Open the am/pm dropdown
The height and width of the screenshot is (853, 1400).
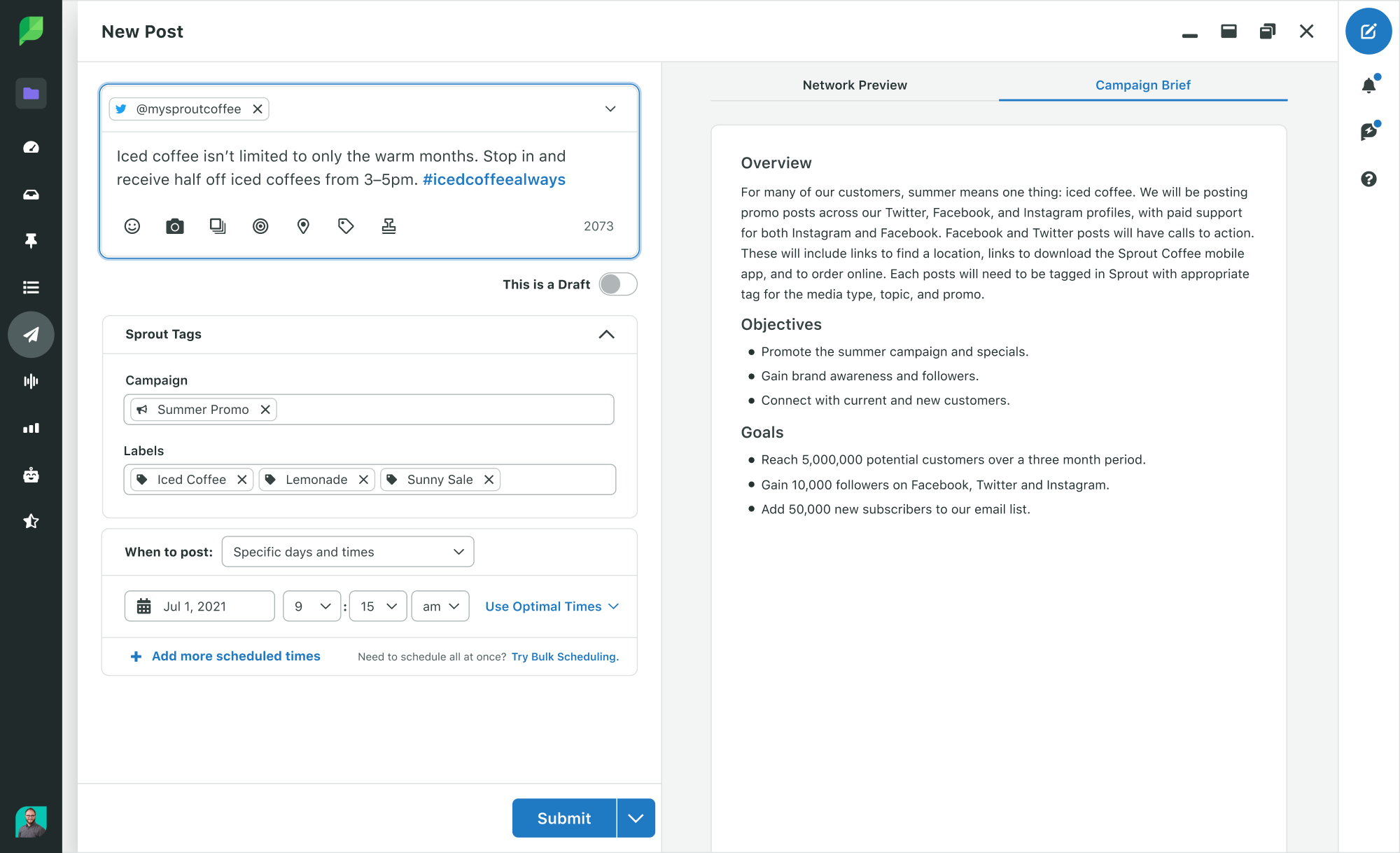coord(440,606)
